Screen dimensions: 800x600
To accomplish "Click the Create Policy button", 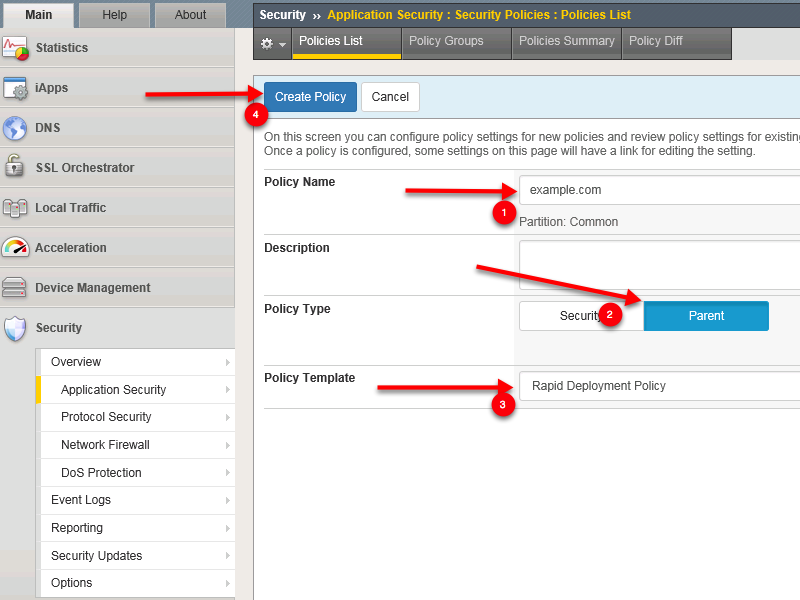I will (310, 97).
